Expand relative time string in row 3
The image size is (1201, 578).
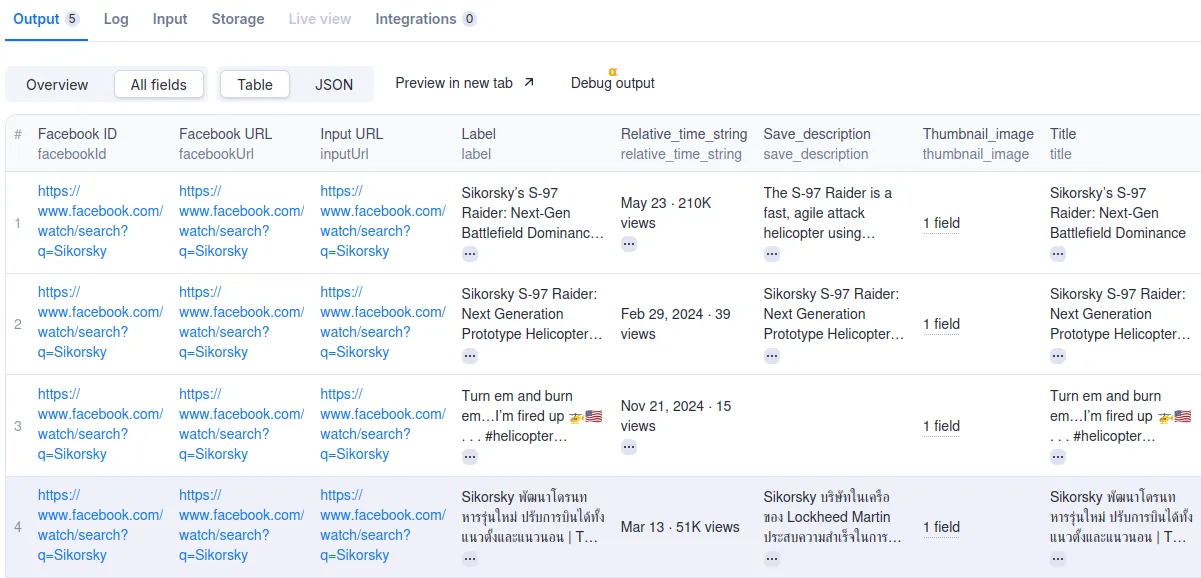629,447
